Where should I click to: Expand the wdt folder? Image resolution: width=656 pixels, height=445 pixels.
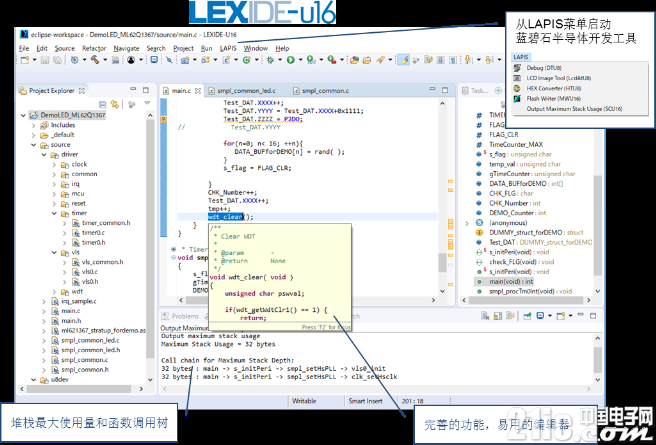point(54,292)
